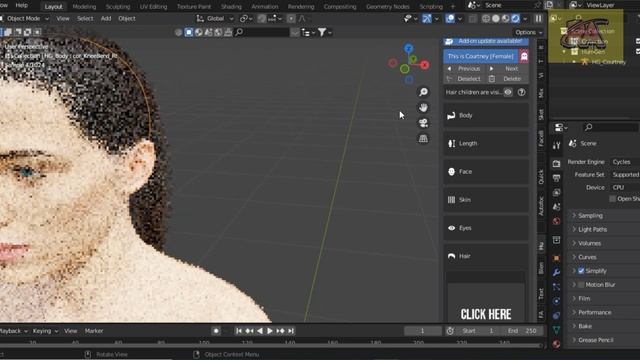Screen dimensions: 640x360
Task: Toggle X-ray view button
Action: click(x=472, y=18)
